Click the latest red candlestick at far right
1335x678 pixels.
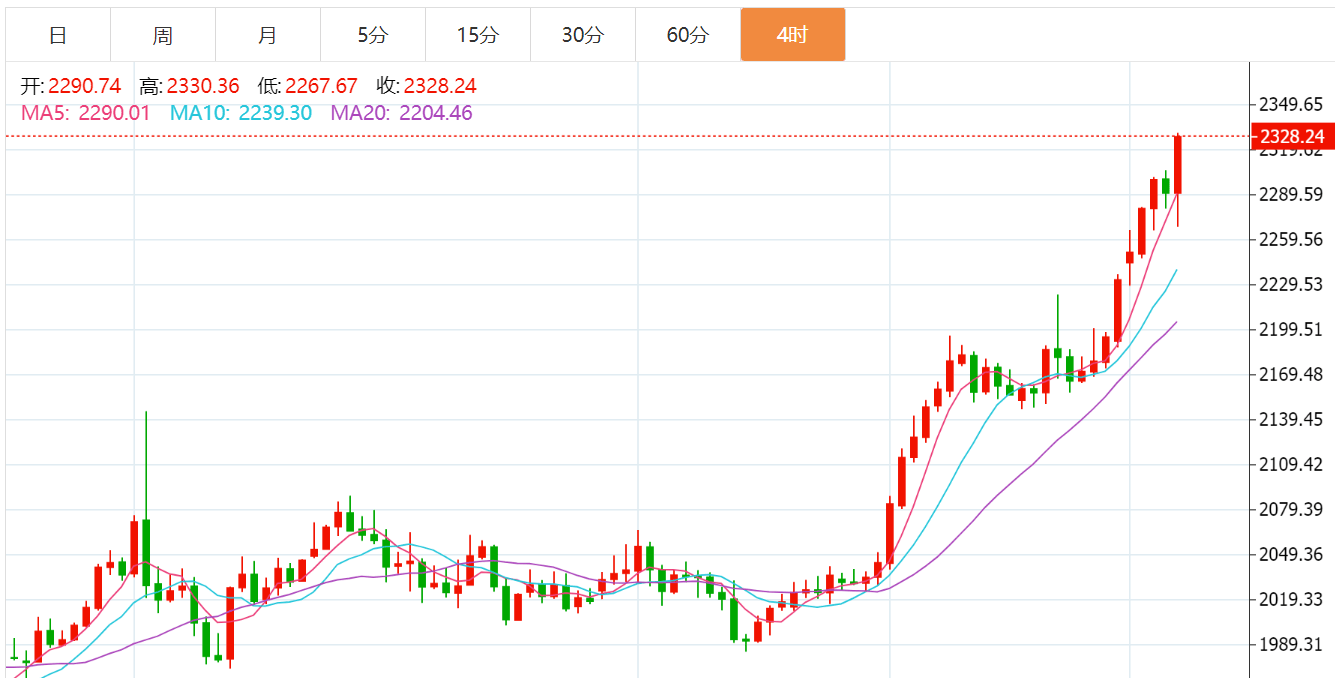coord(1178,165)
